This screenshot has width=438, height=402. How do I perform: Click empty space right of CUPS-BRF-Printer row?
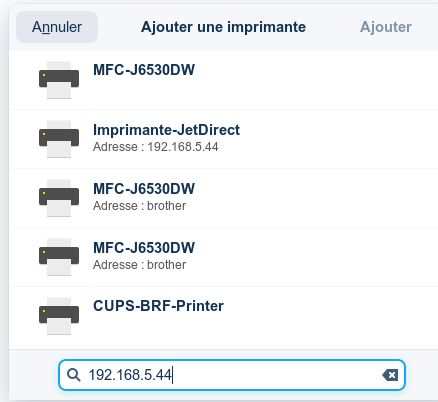click(x=330, y=316)
